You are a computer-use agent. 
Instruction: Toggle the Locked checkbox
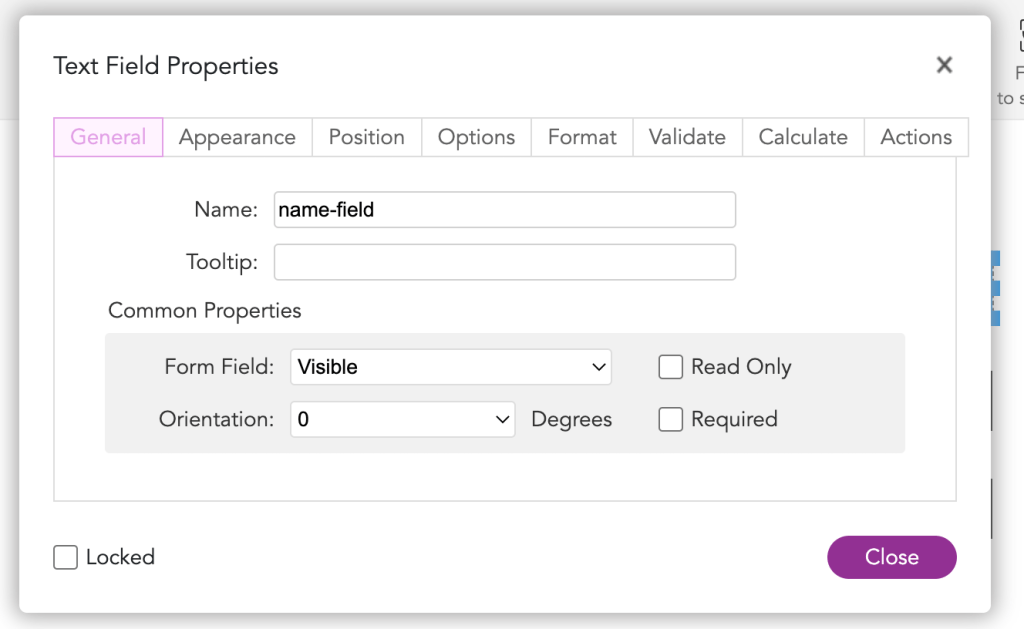[65, 557]
